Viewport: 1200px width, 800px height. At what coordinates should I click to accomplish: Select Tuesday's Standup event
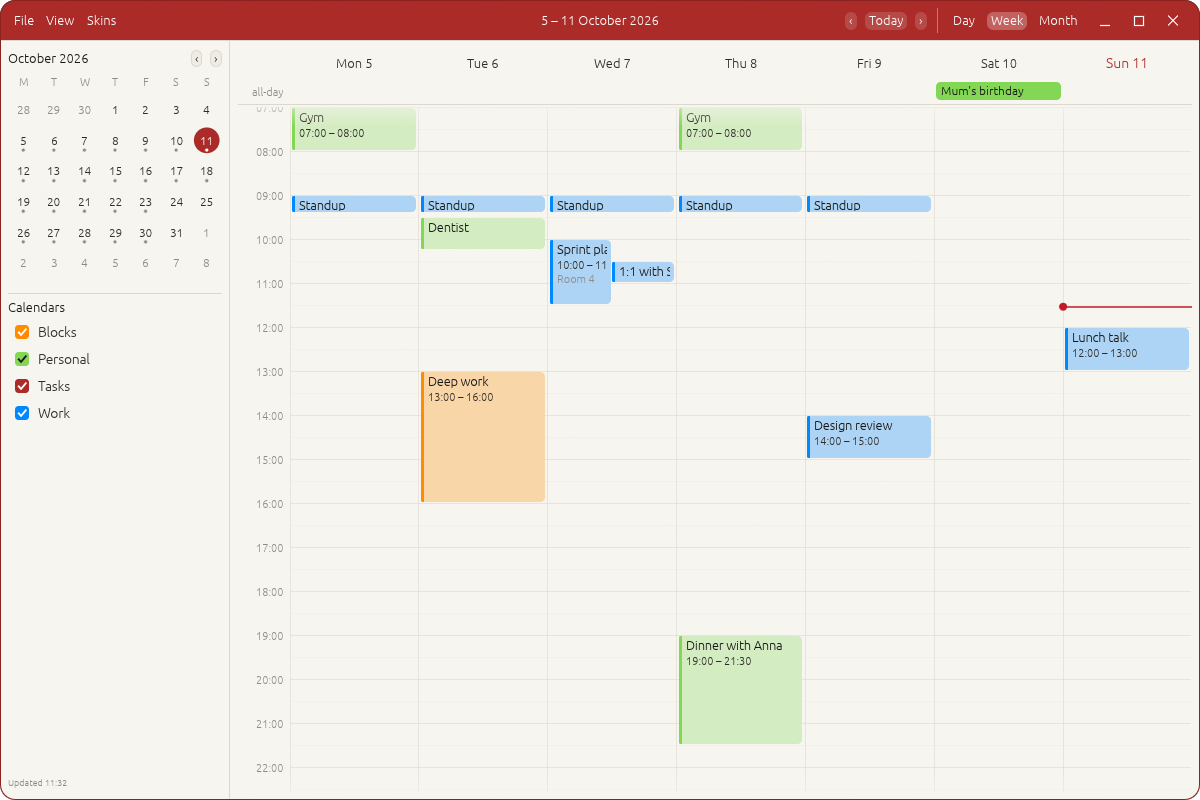coord(483,204)
